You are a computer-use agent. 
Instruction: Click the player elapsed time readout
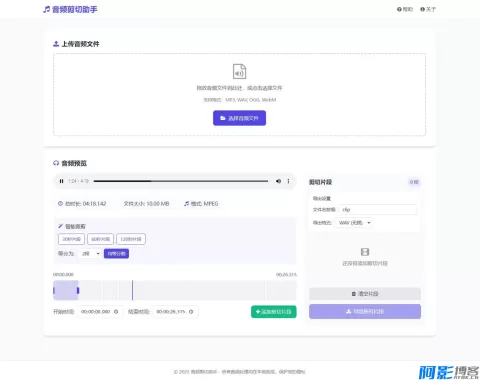(78, 181)
